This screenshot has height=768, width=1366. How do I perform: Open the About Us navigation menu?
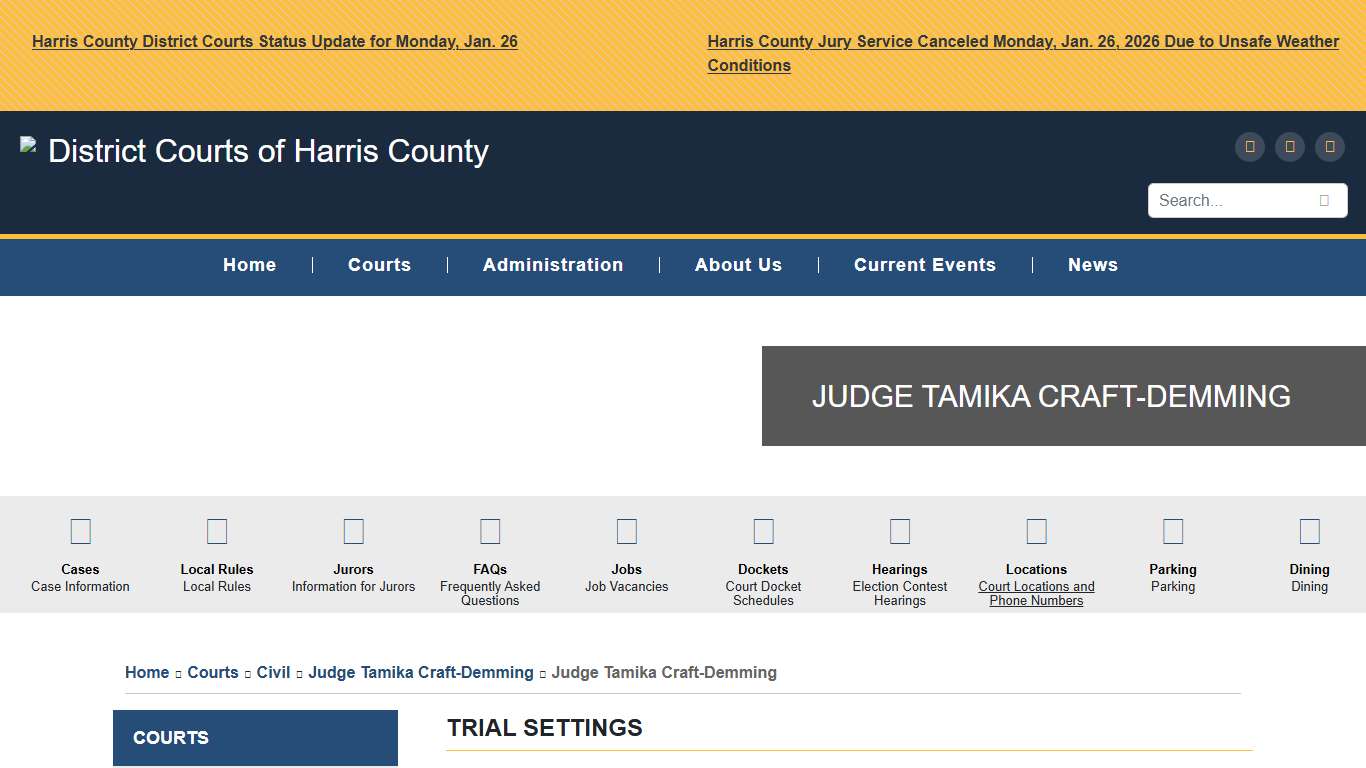(x=738, y=265)
